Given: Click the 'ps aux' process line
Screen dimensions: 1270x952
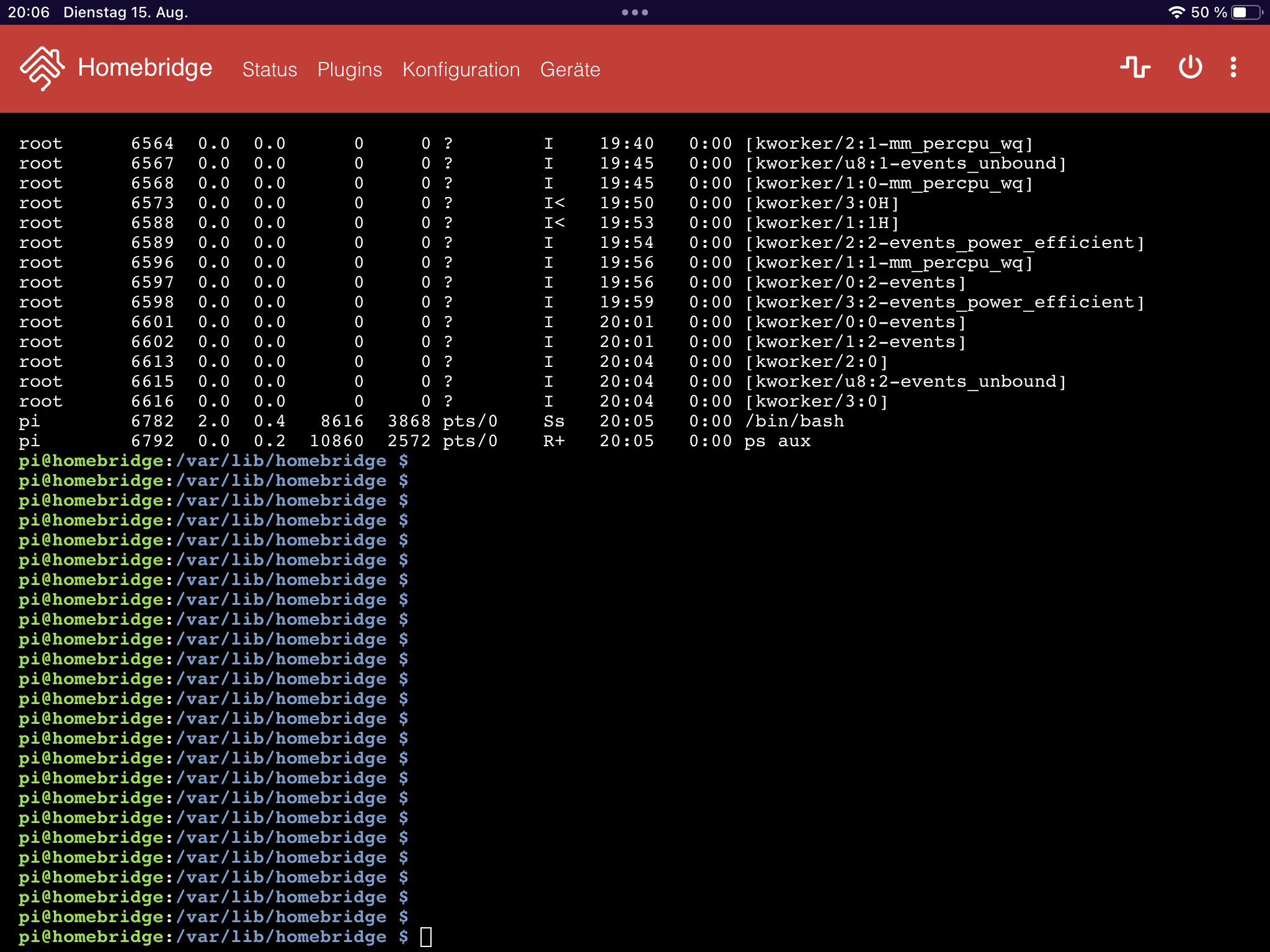Looking at the screenshot, I should pos(777,441).
